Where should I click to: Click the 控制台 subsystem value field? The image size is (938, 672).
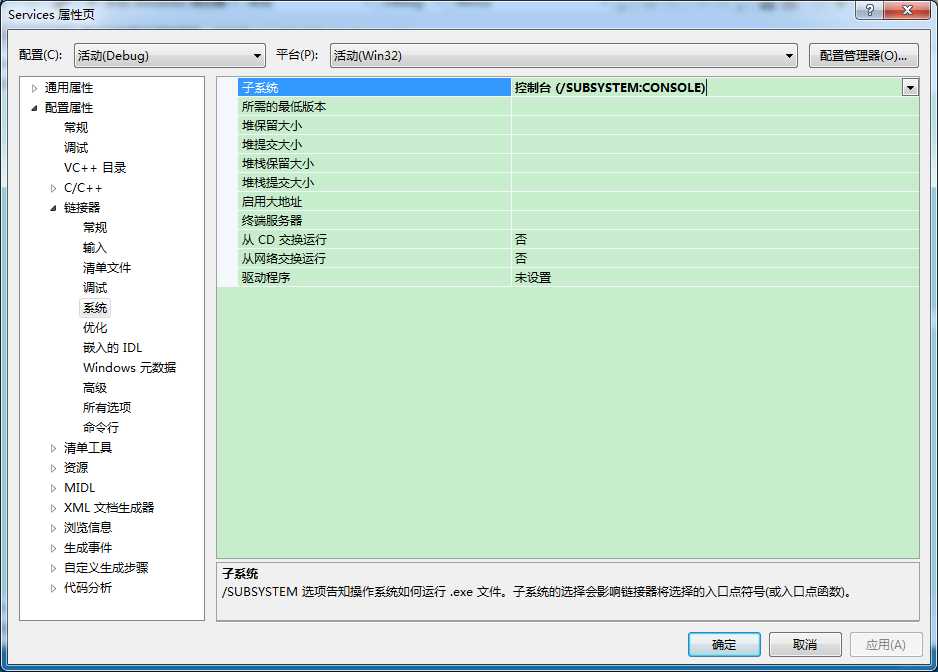click(x=706, y=87)
